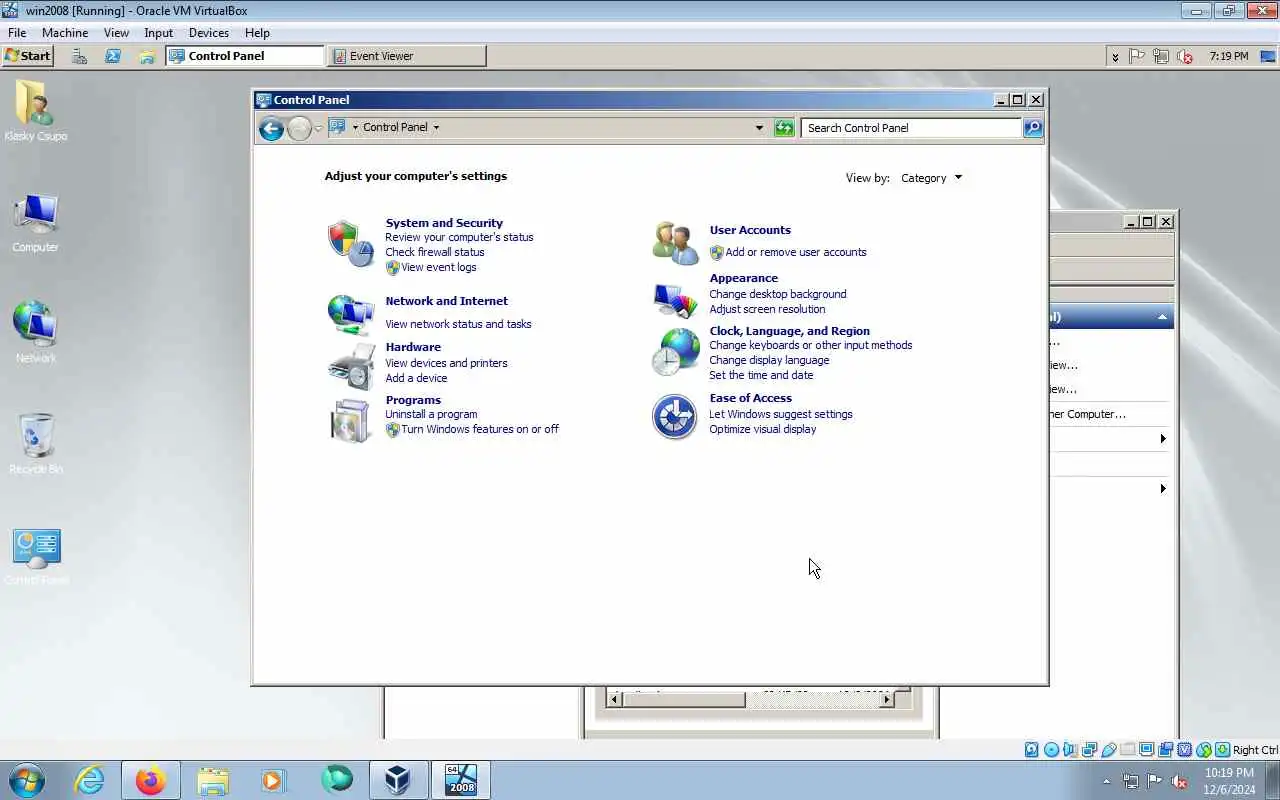Click the Programs disc box icon

point(350,420)
